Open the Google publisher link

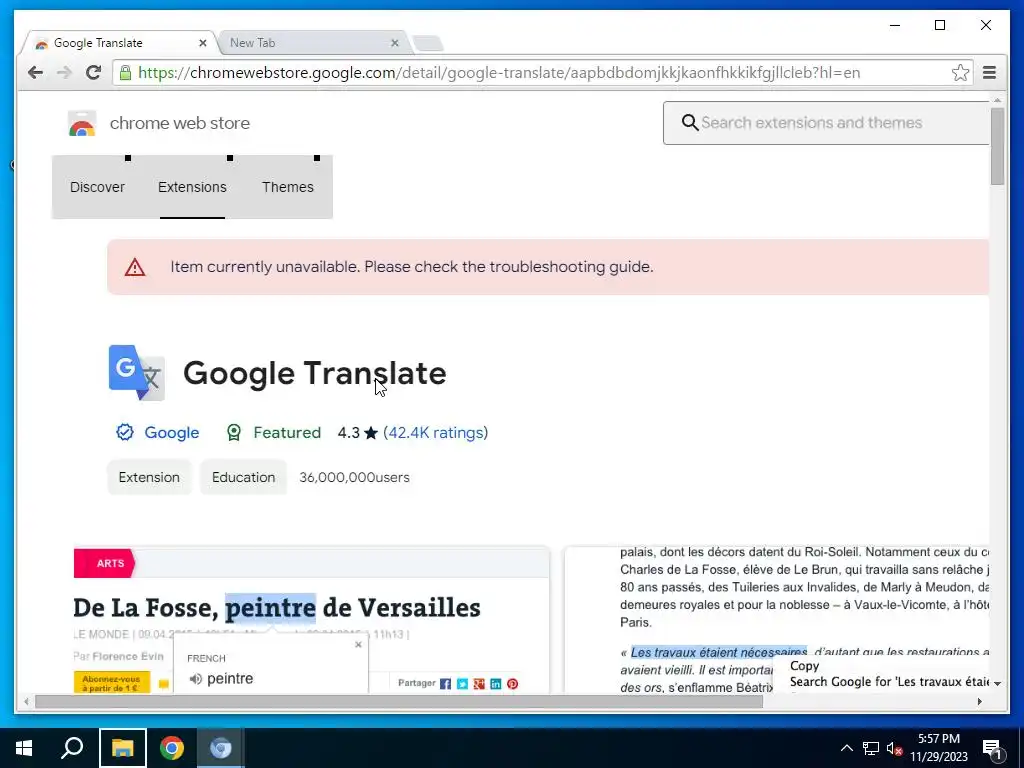coord(172,432)
